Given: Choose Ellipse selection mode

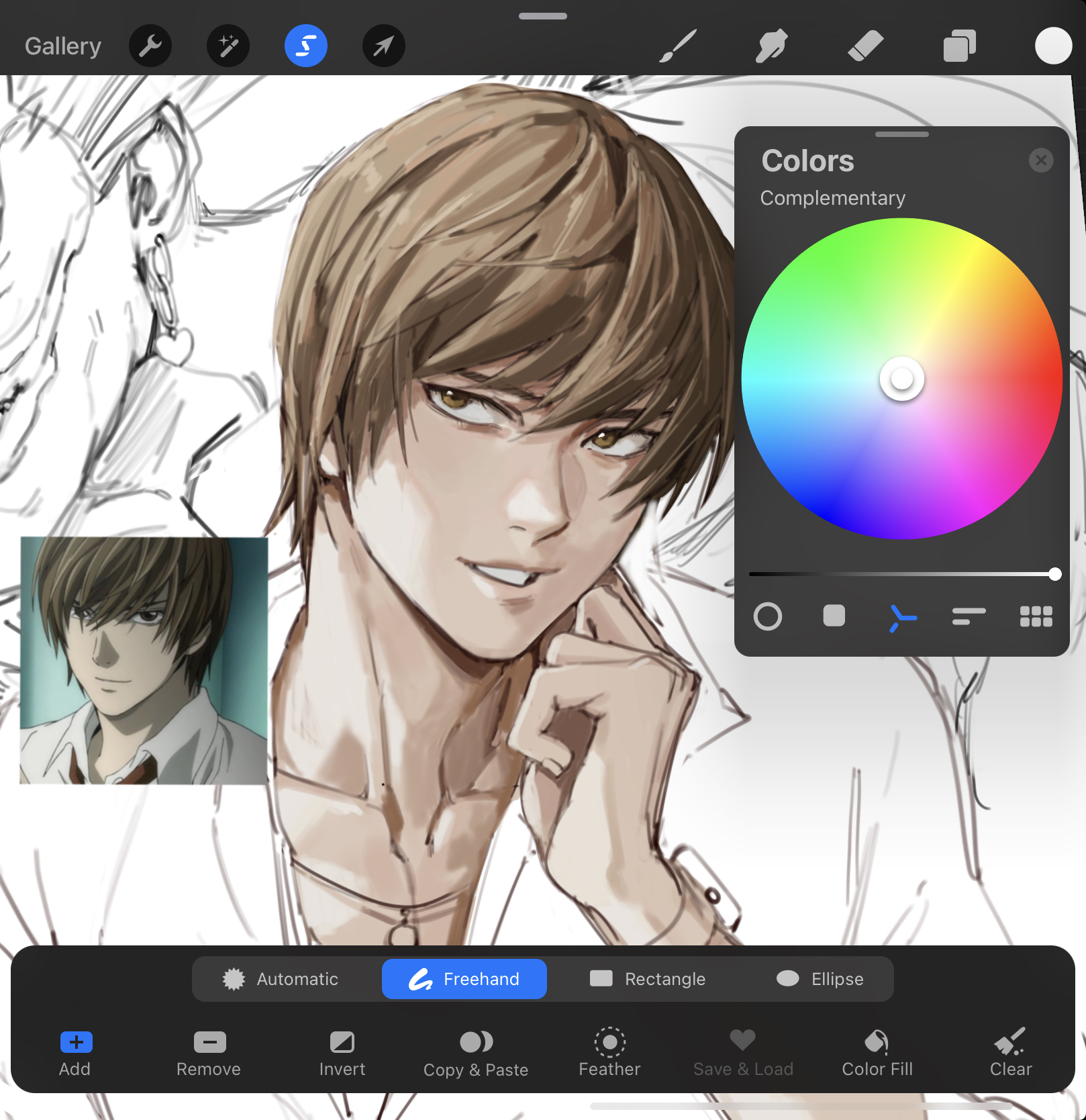Looking at the screenshot, I should coord(820,979).
